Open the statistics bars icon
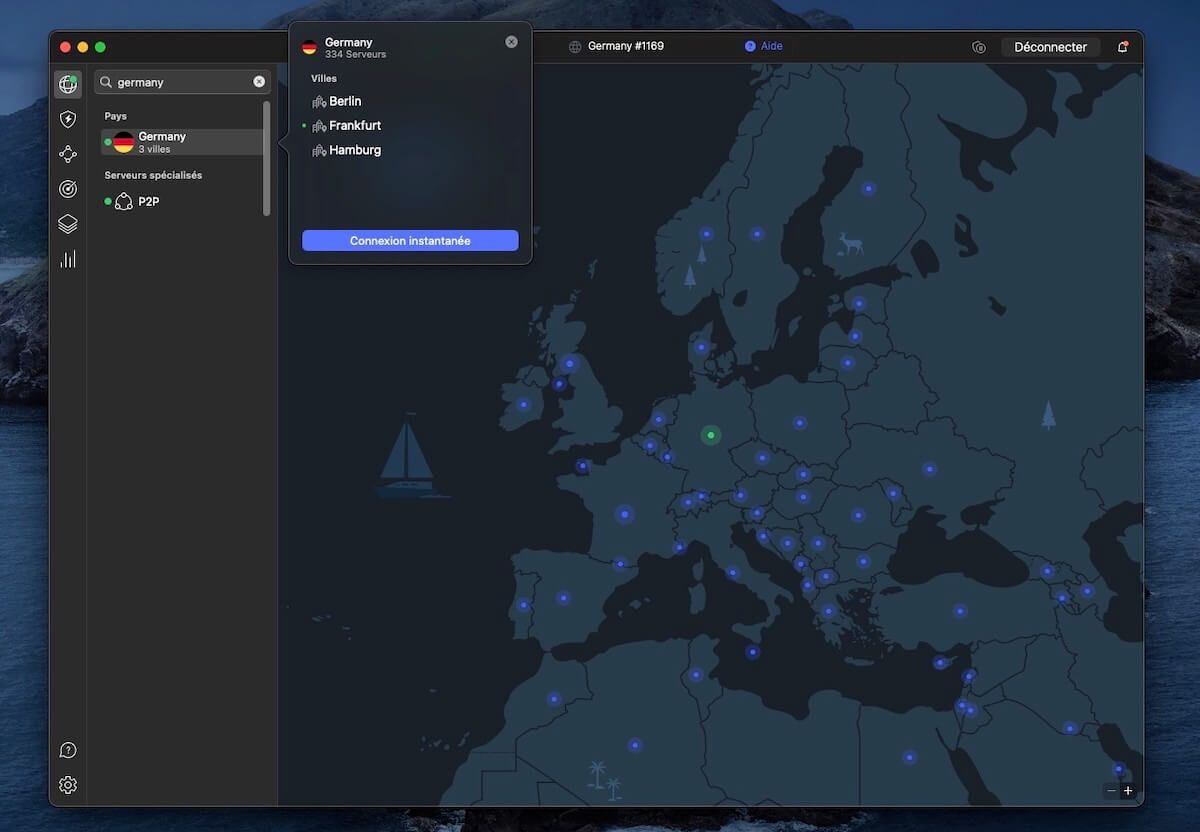 tap(68, 259)
